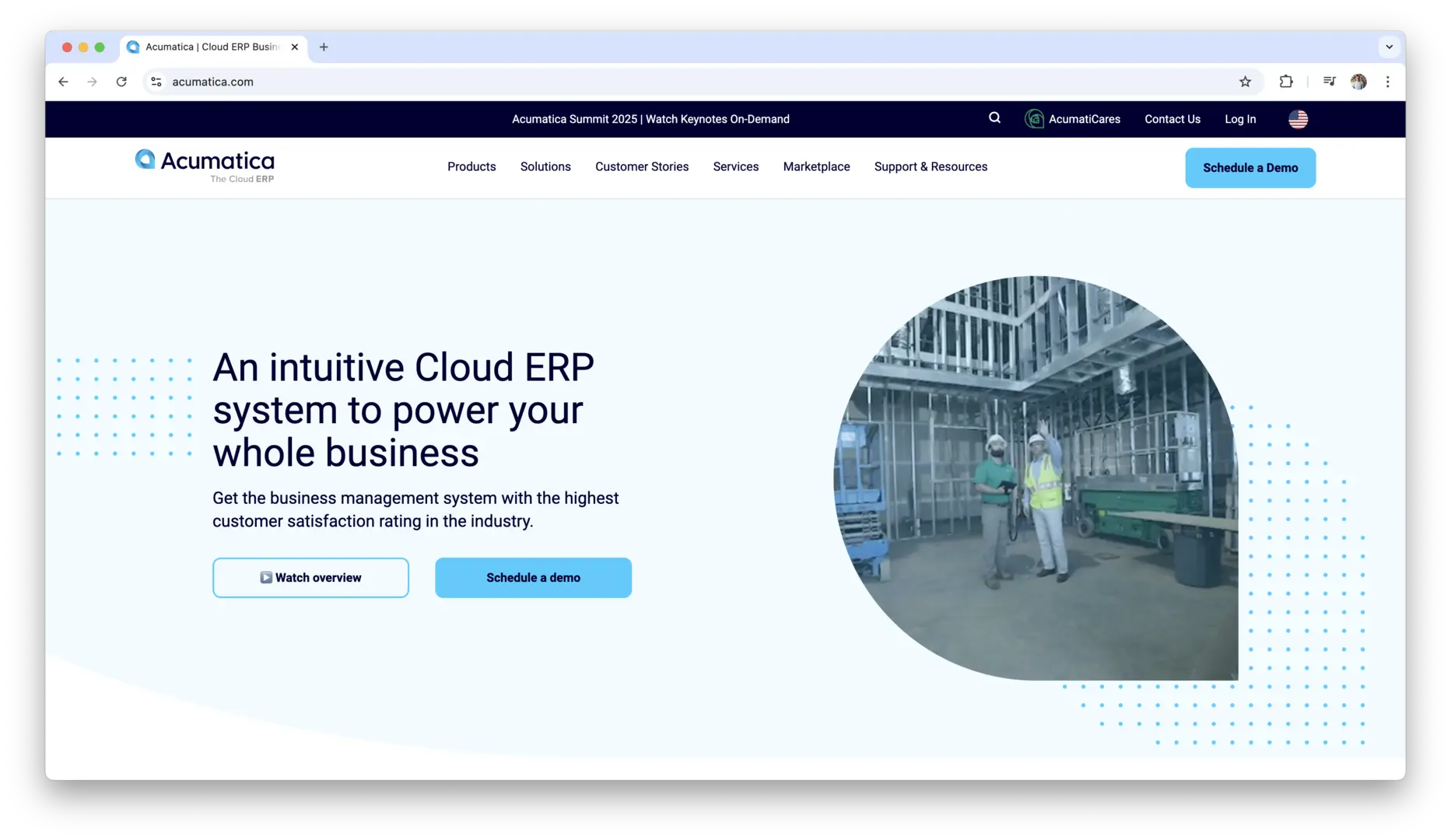The image size is (1451, 840).
Task: Change region using the US flag icon
Action: coord(1298,119)
